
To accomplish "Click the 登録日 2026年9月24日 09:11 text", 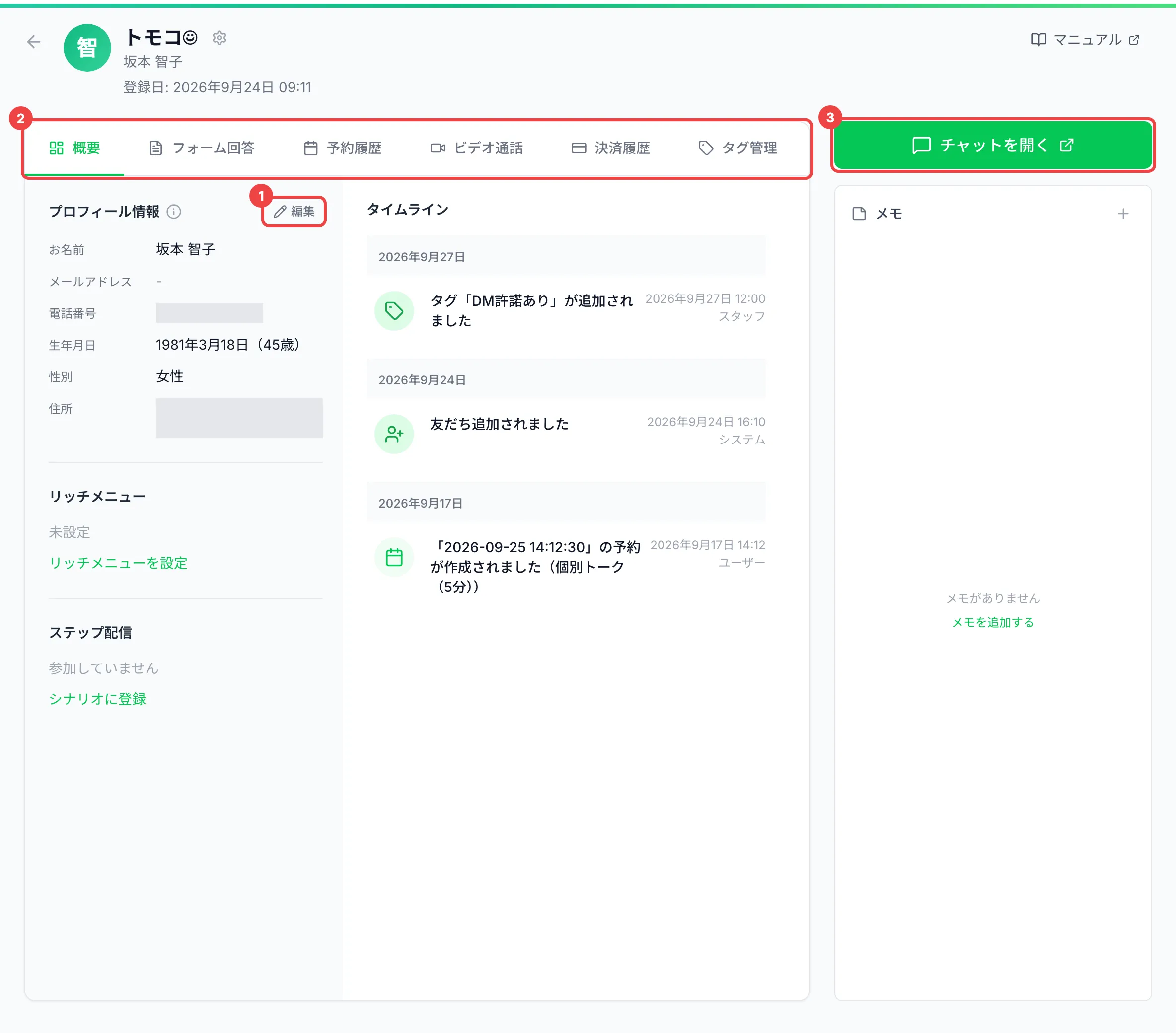I will point(218,87).
